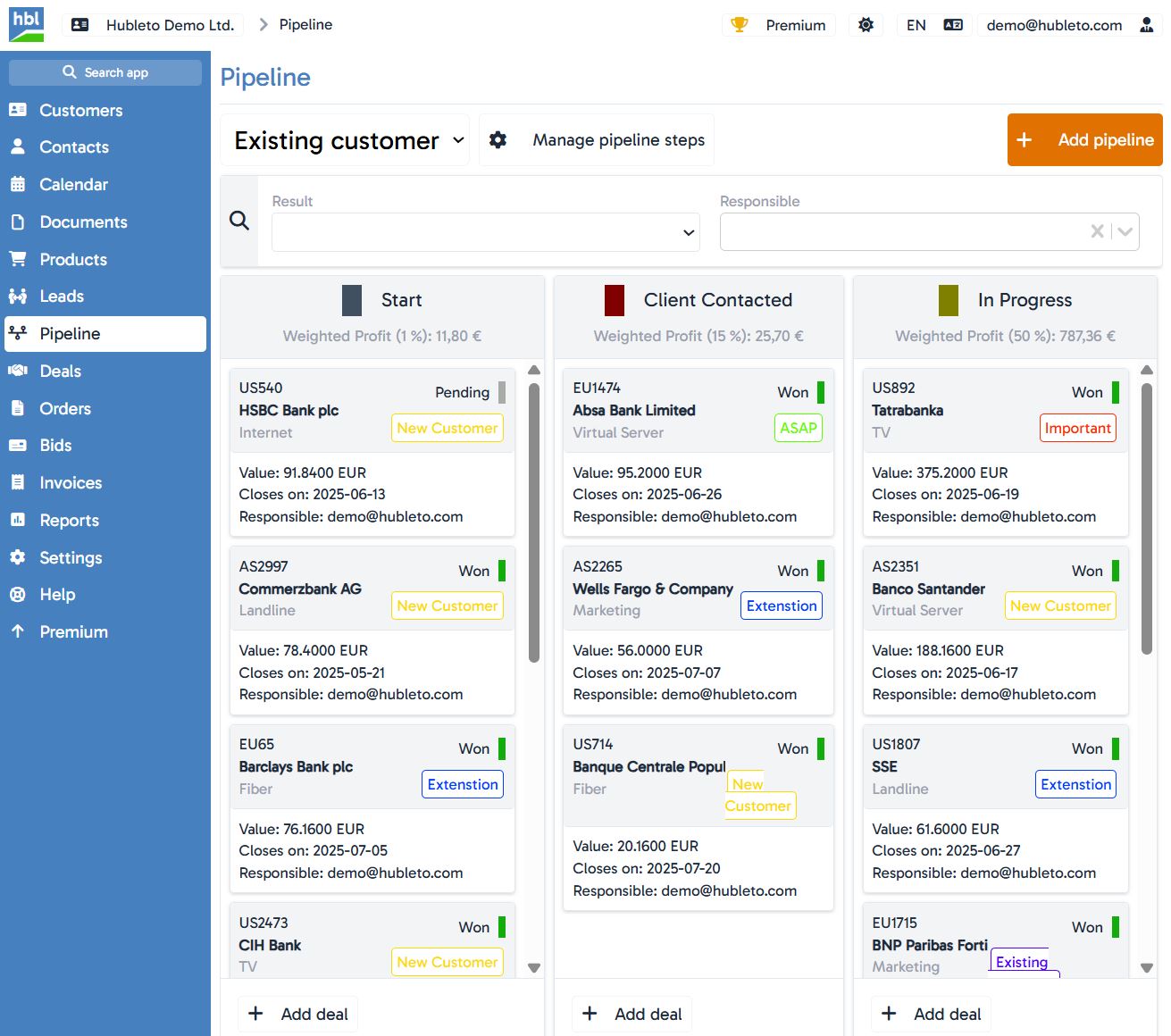Add a deal in the Client Contacted column
The height and width of the screenshot is (1036, 1171).
632,1014
